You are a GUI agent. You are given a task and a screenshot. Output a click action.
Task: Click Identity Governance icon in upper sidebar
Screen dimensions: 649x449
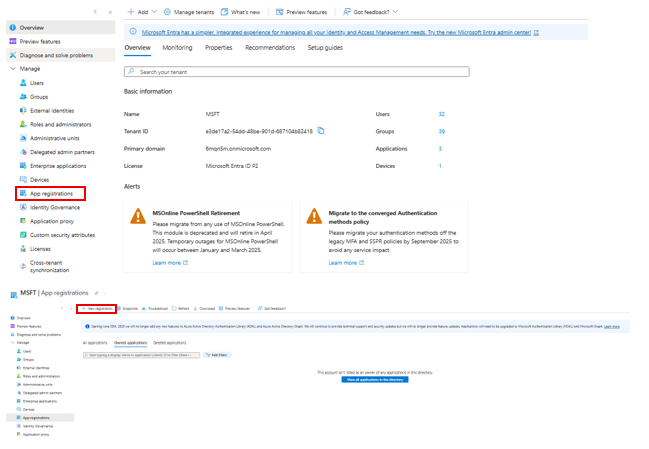click(x=23, y=207)
